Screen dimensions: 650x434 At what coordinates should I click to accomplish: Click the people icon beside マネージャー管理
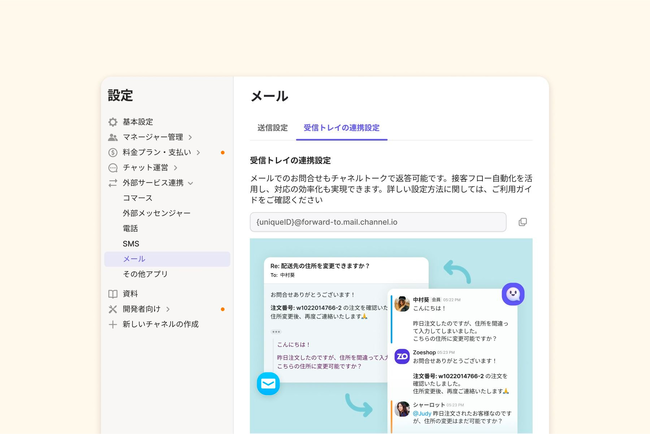point(113,137)
